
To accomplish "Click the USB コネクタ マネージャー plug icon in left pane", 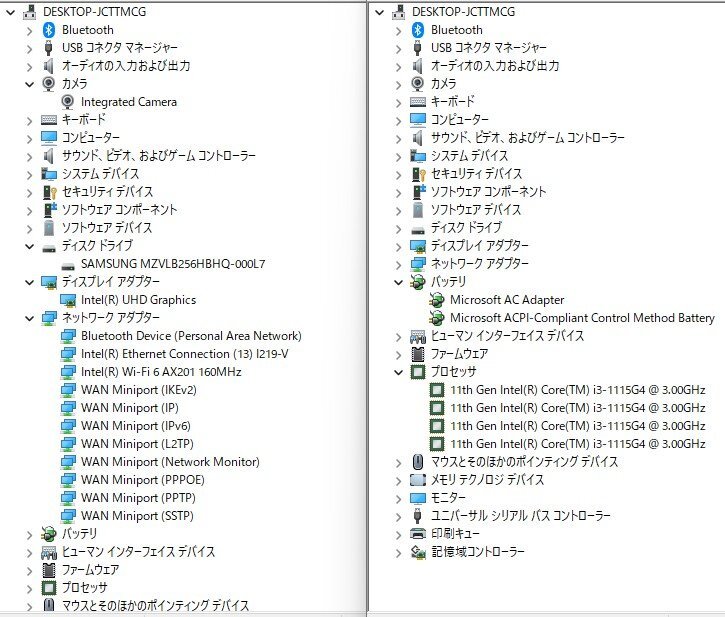I will point(48,48).
